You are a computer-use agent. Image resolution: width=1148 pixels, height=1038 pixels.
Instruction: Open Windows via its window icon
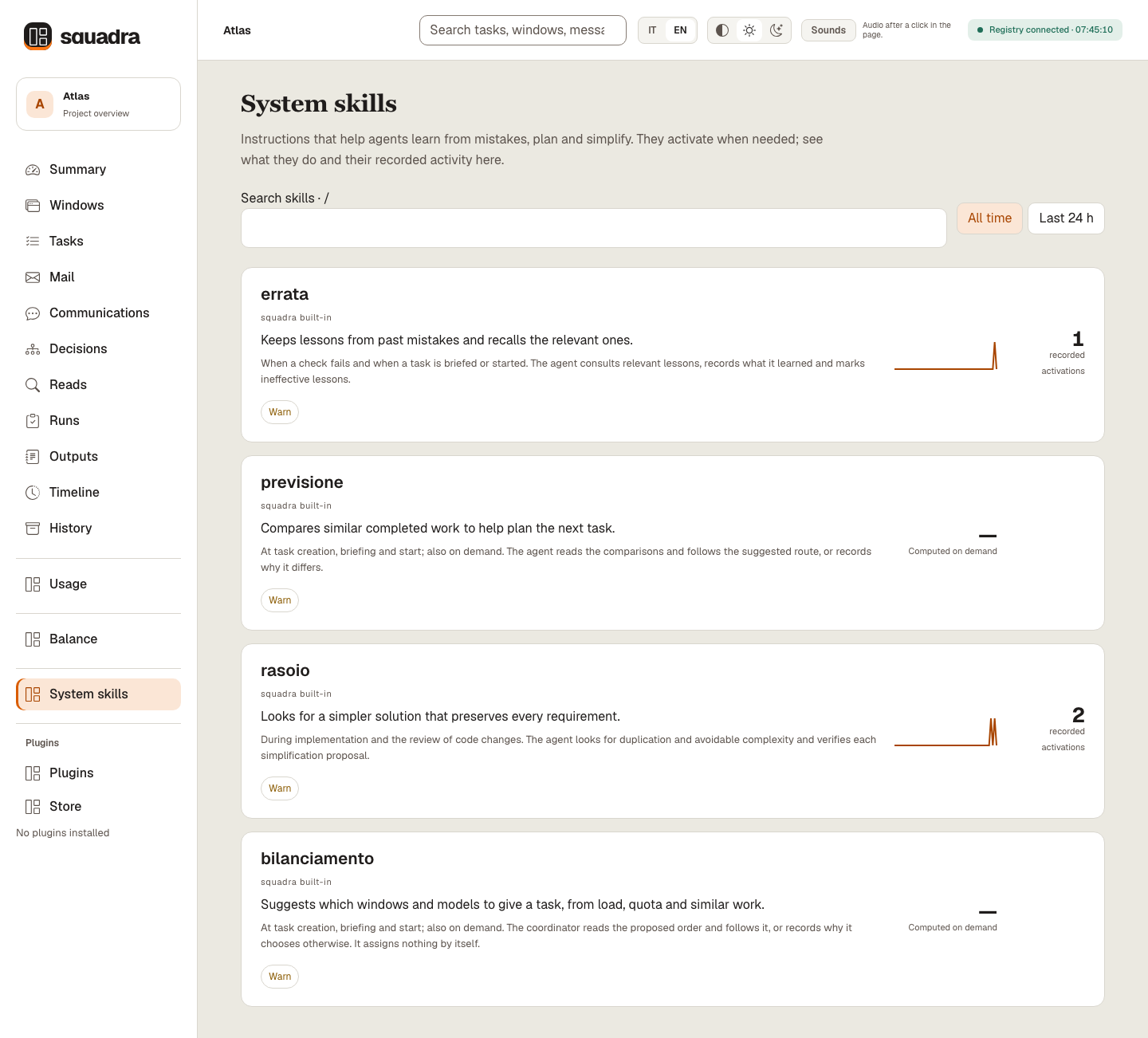point(33,206)
